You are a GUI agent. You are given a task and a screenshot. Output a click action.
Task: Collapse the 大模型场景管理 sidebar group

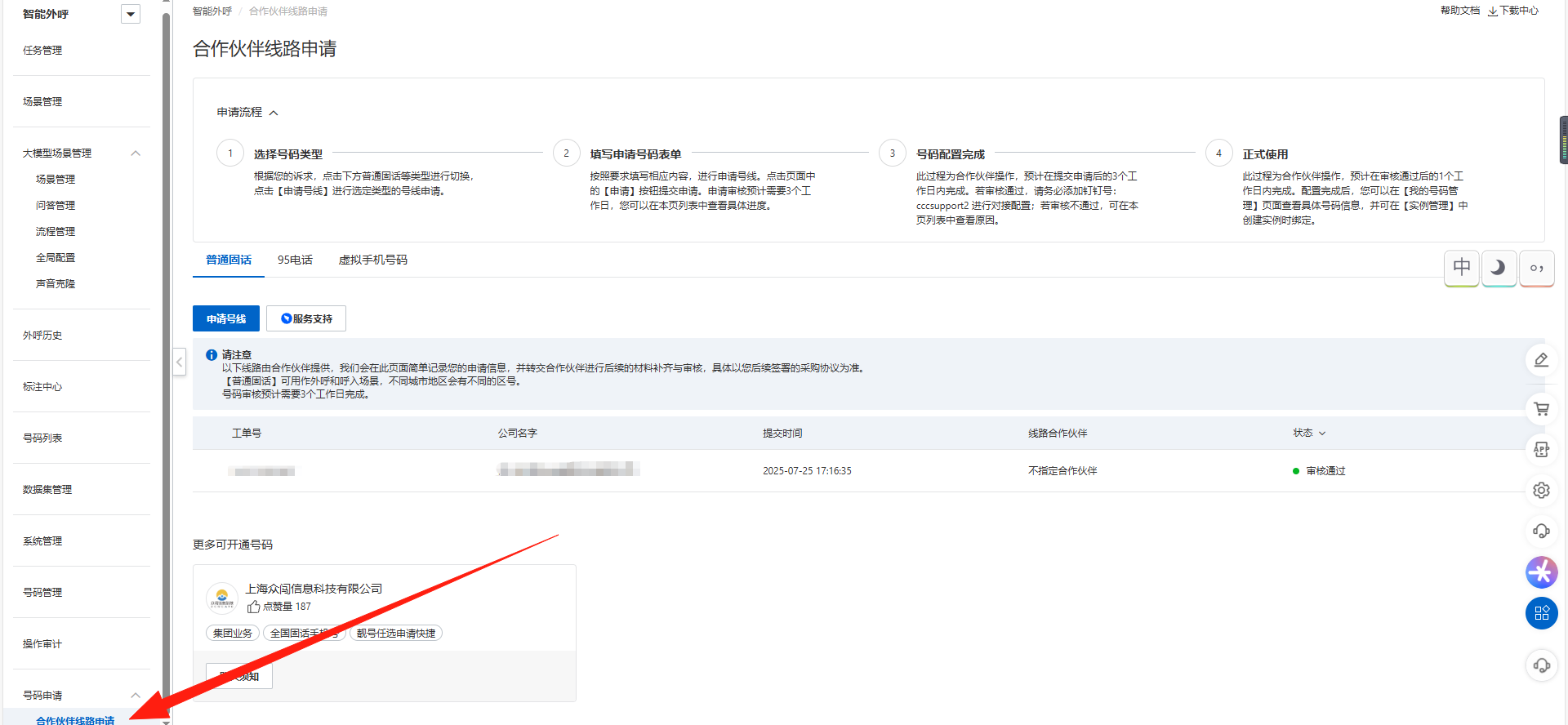[136, 153]
